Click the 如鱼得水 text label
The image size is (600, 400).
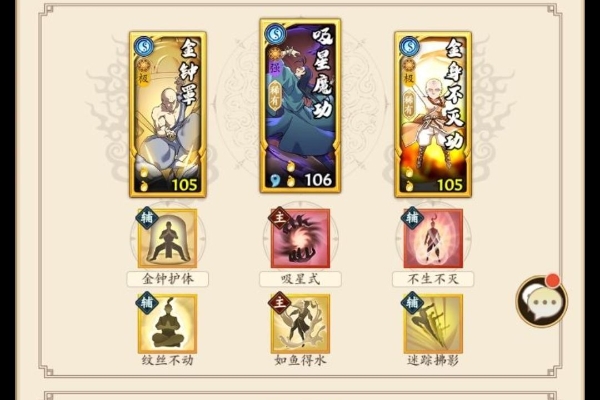coord(300,361)
